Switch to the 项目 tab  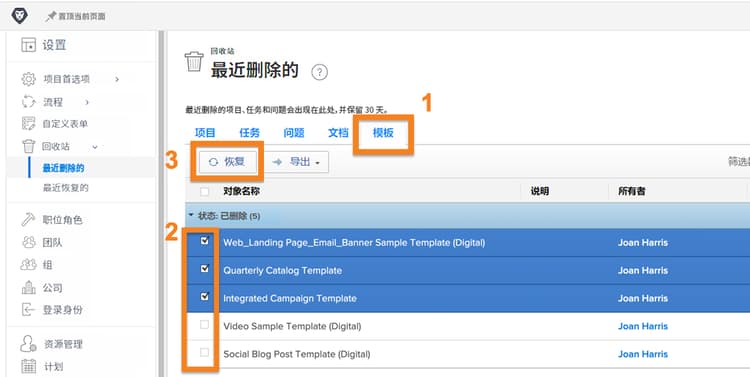coord(205,133)
